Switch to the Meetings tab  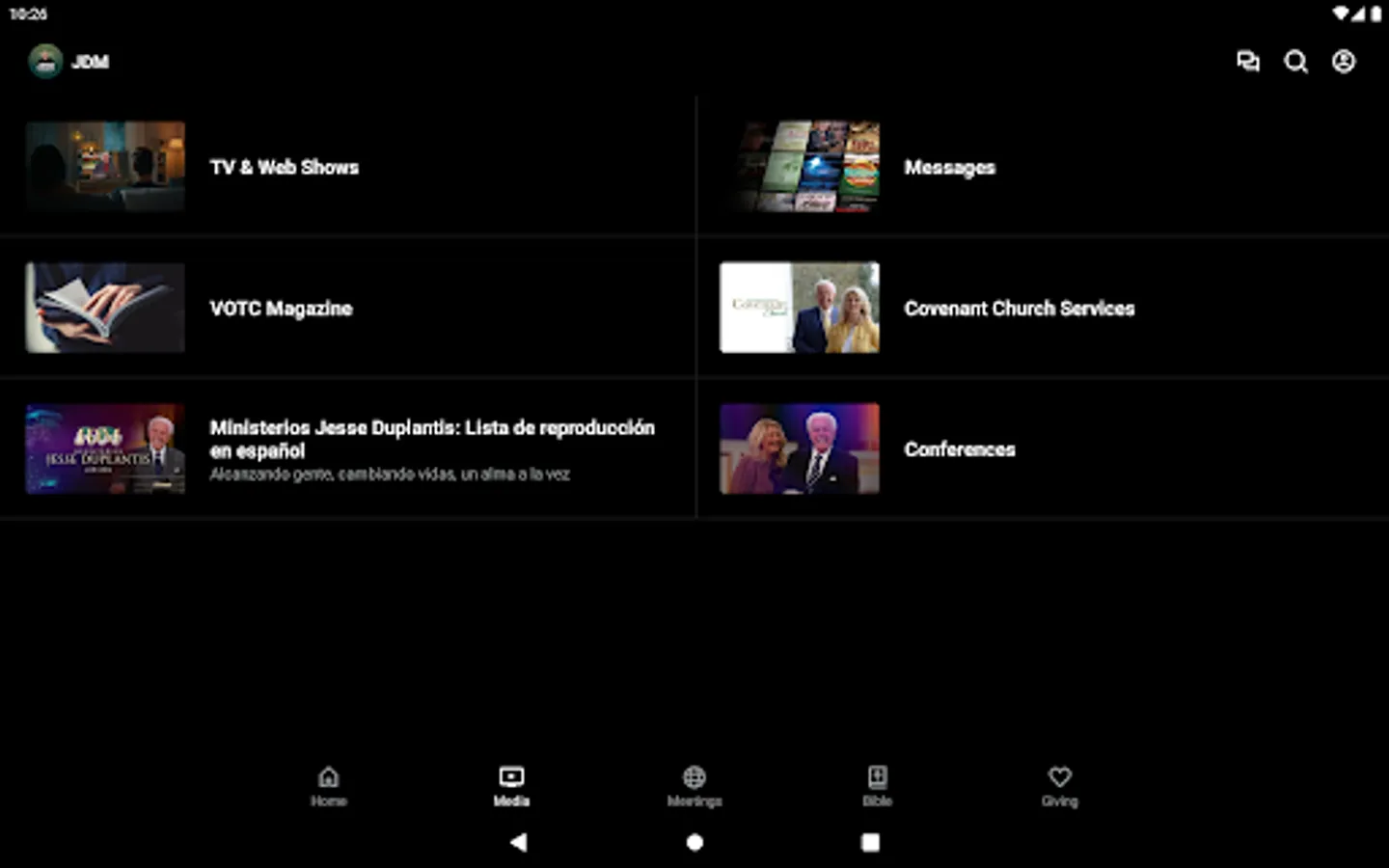(x=694, y=786)
